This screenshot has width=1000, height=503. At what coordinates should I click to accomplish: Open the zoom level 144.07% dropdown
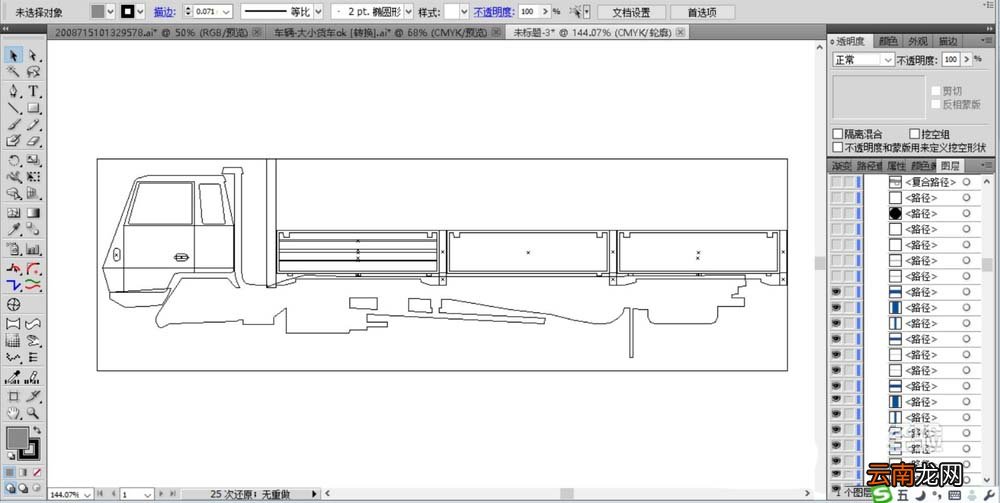86,494
